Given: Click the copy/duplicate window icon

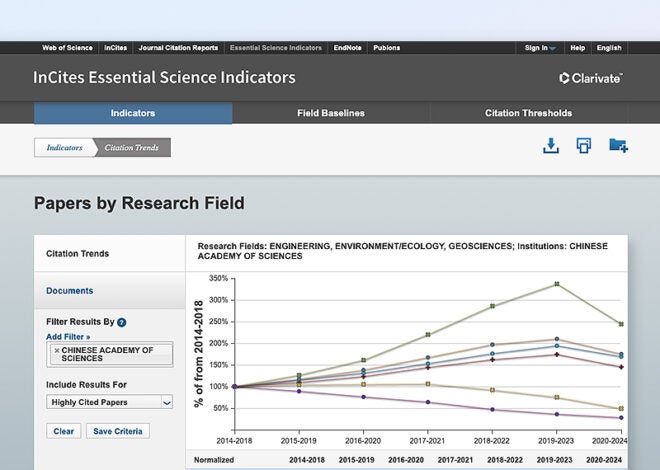Looking at the screenshot, I should (584, 146).
